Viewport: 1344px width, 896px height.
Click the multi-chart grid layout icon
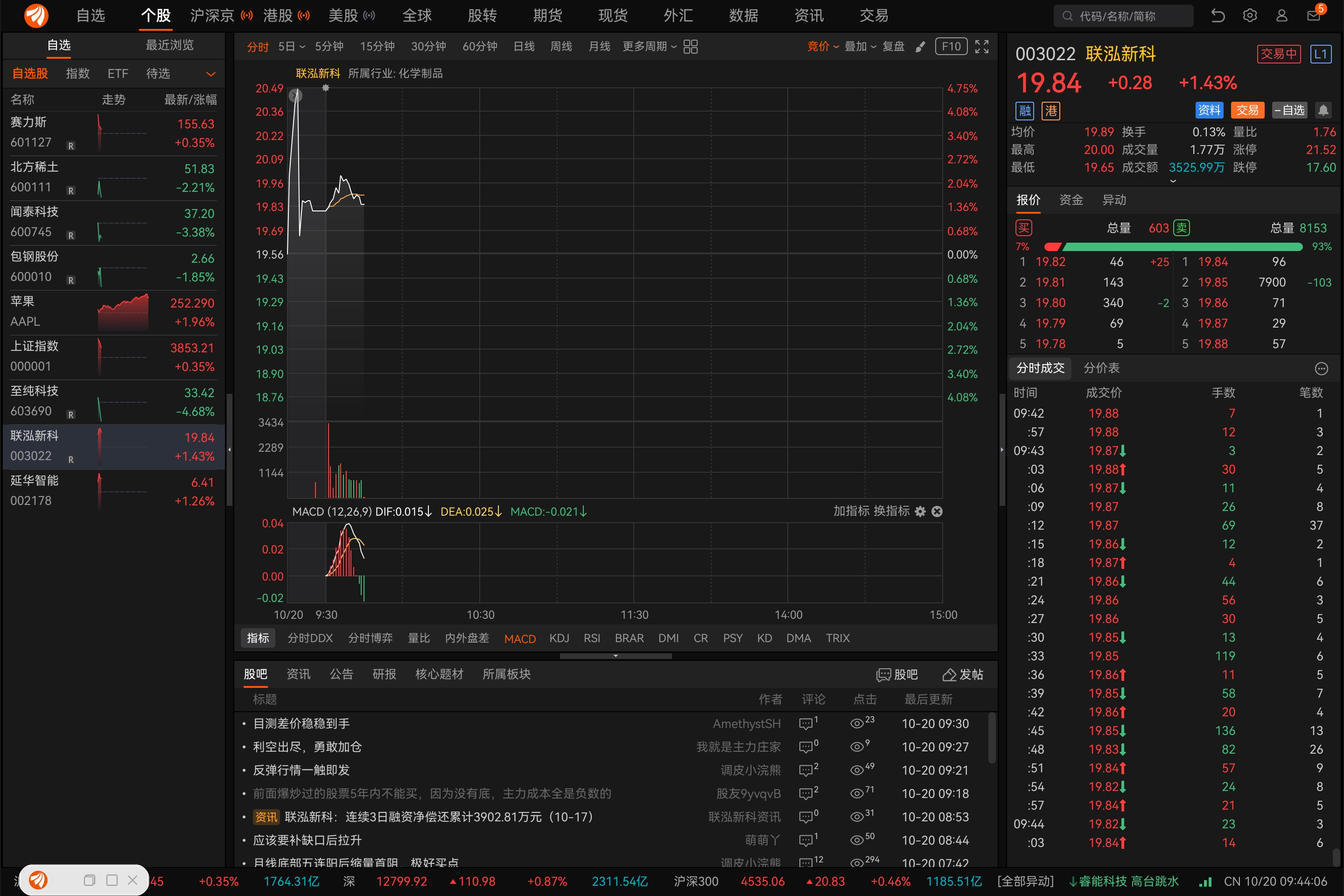690,47
